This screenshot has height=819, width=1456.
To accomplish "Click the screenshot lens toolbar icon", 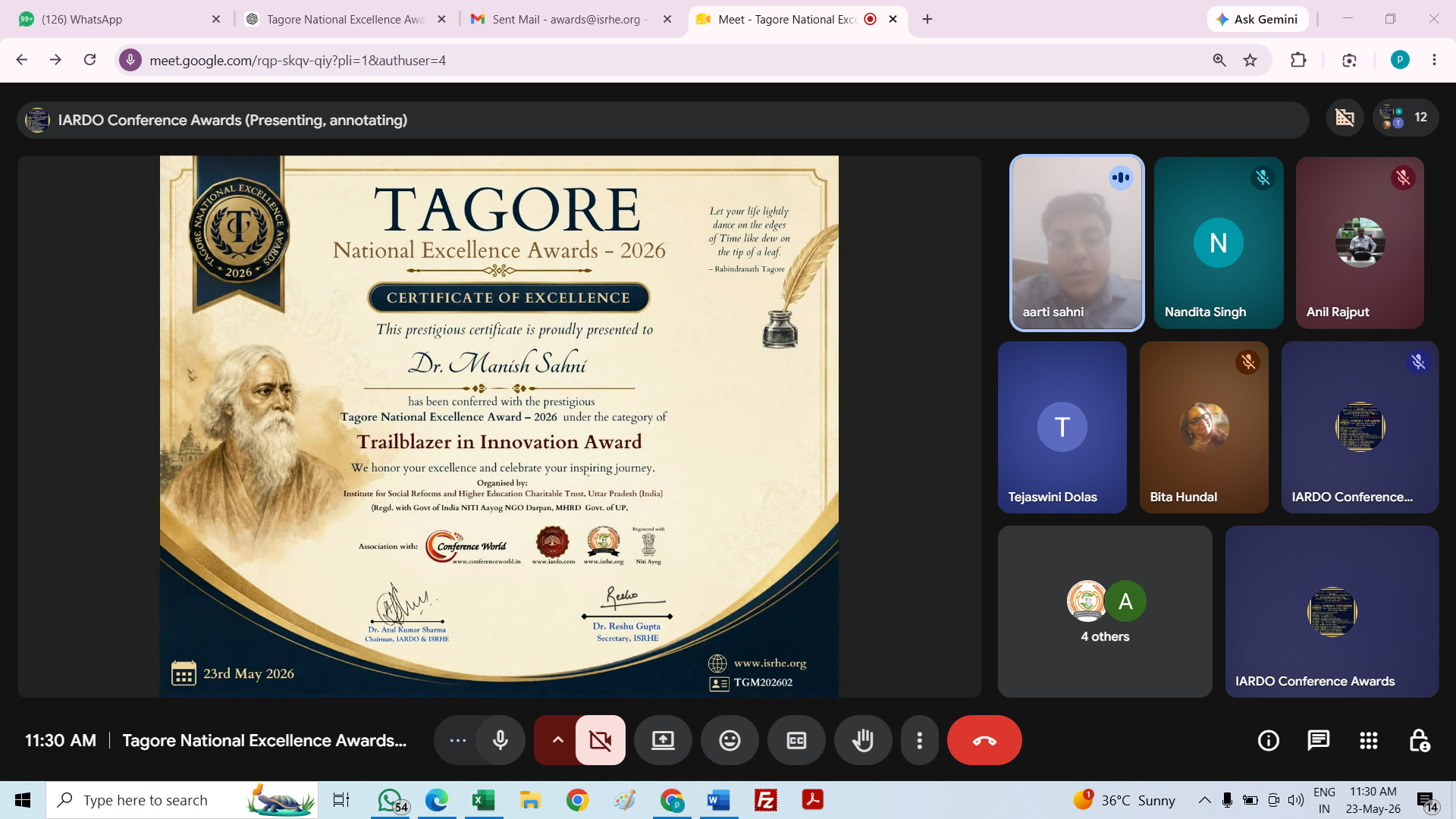I will click(1349, 60).
